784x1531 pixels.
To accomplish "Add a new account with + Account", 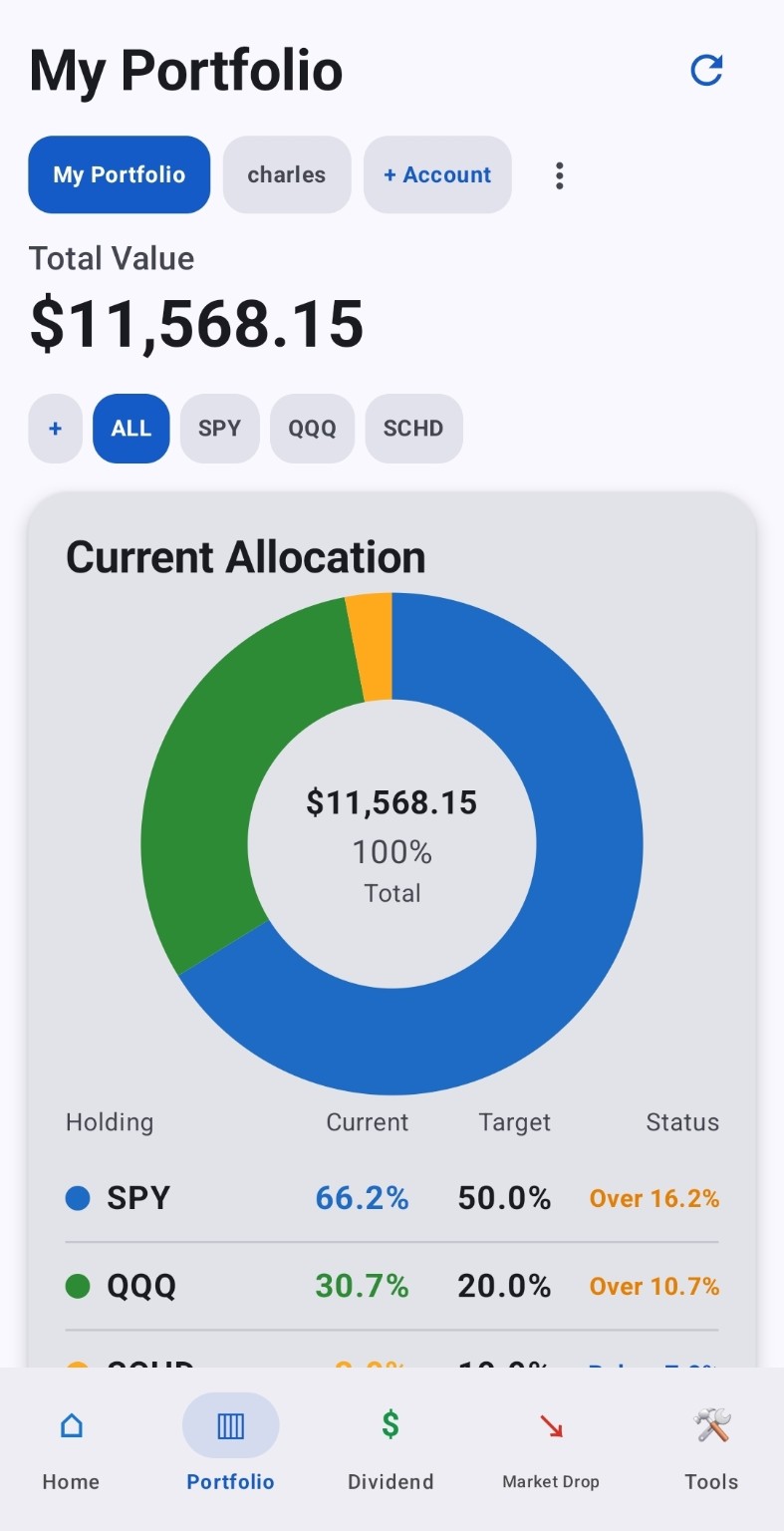I will coord(437,174).
